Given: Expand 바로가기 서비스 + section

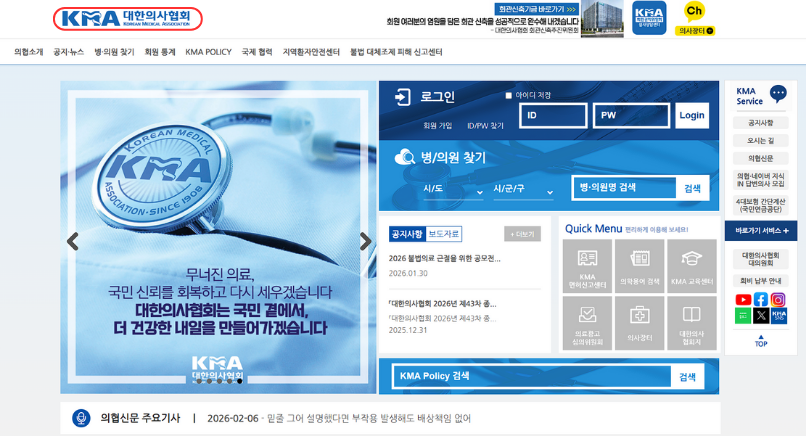Looking at the screenshot, I should 761,231.
